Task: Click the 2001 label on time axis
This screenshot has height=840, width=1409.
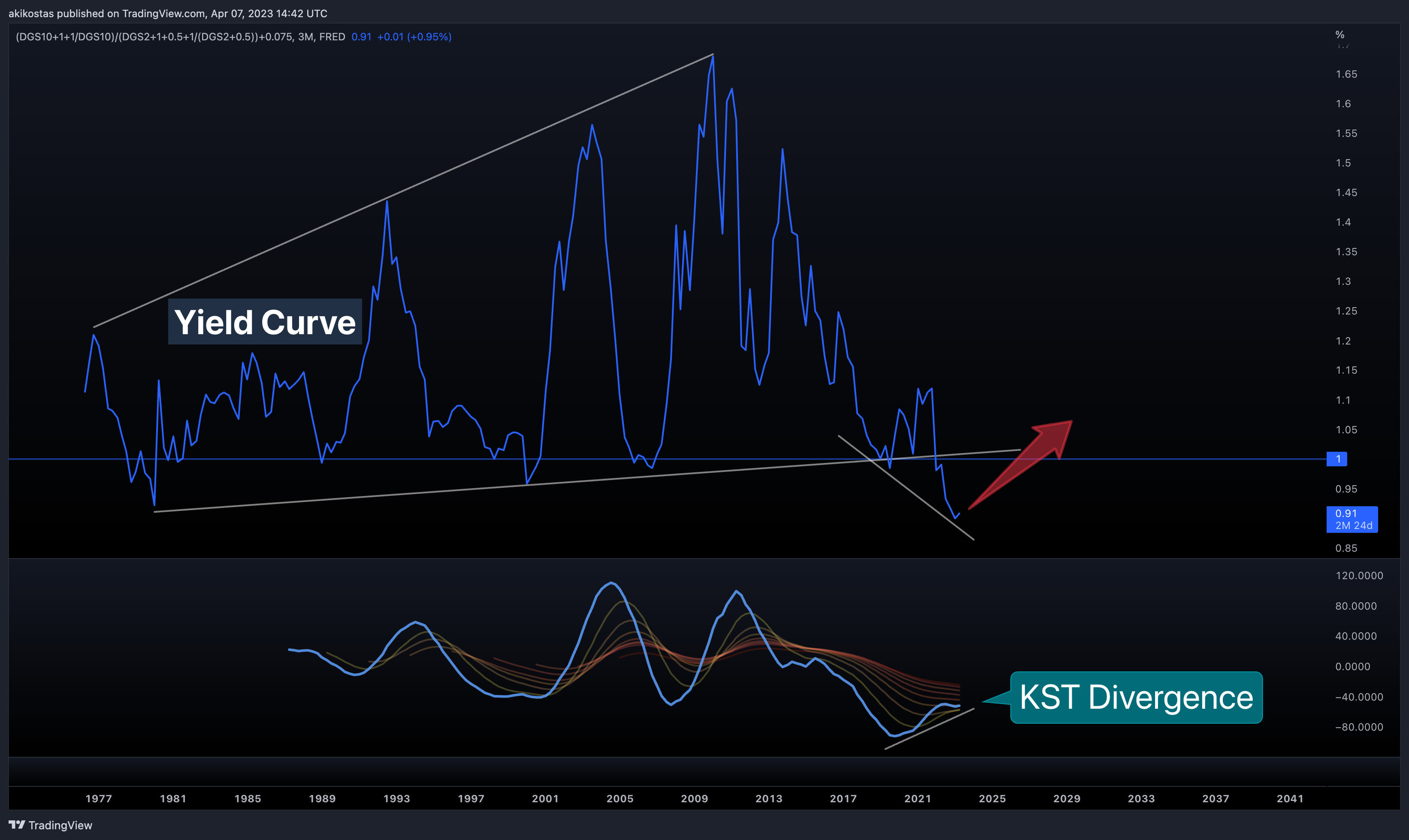Action: coord(546,799)
